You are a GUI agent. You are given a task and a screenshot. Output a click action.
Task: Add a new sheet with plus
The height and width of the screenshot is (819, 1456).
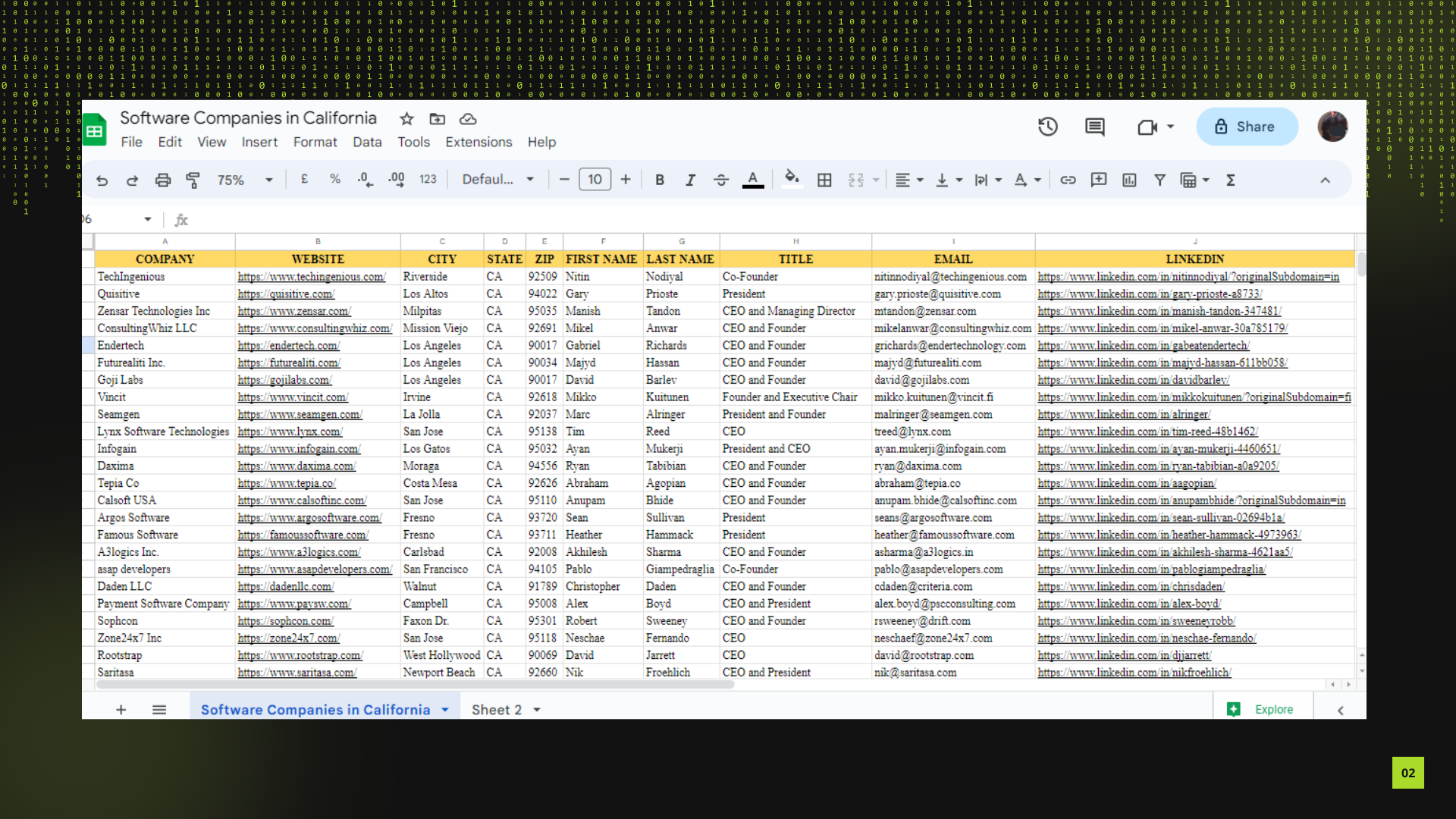point(121,710)
